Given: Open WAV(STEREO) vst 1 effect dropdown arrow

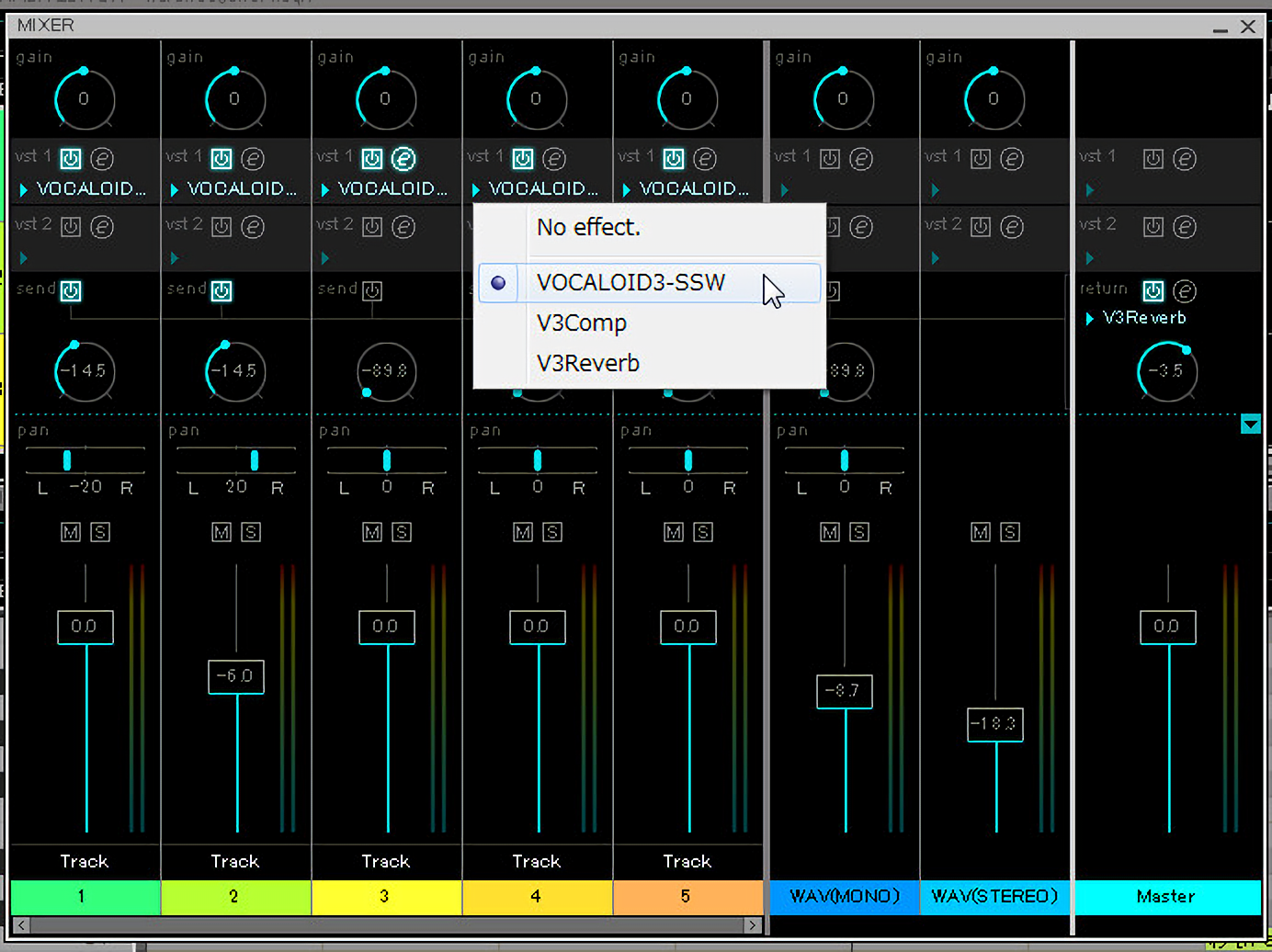Looking at the screenshot, I should pos(936,190).
